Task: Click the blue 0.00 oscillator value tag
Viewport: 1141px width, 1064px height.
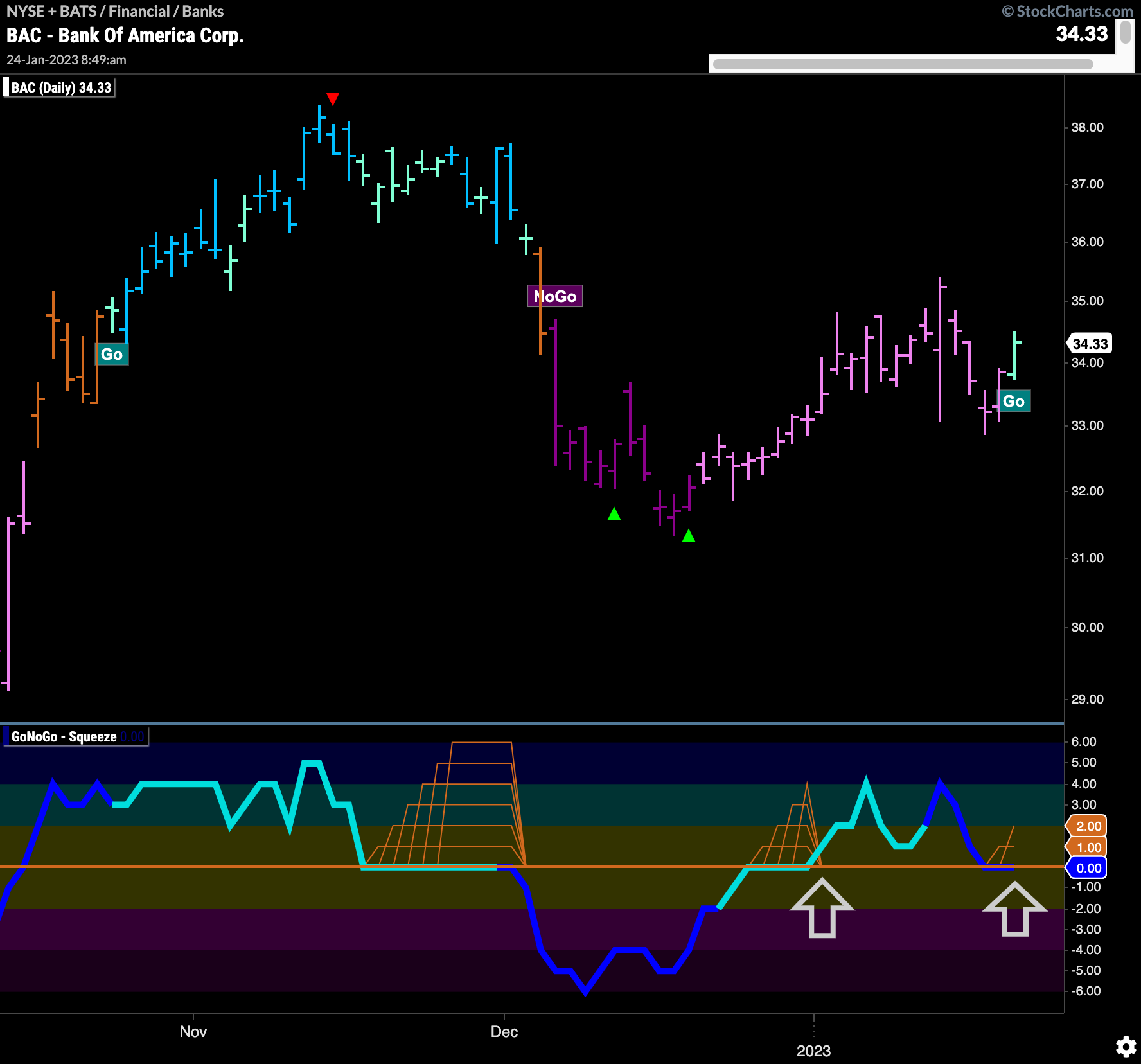Action: point(1088,868)
